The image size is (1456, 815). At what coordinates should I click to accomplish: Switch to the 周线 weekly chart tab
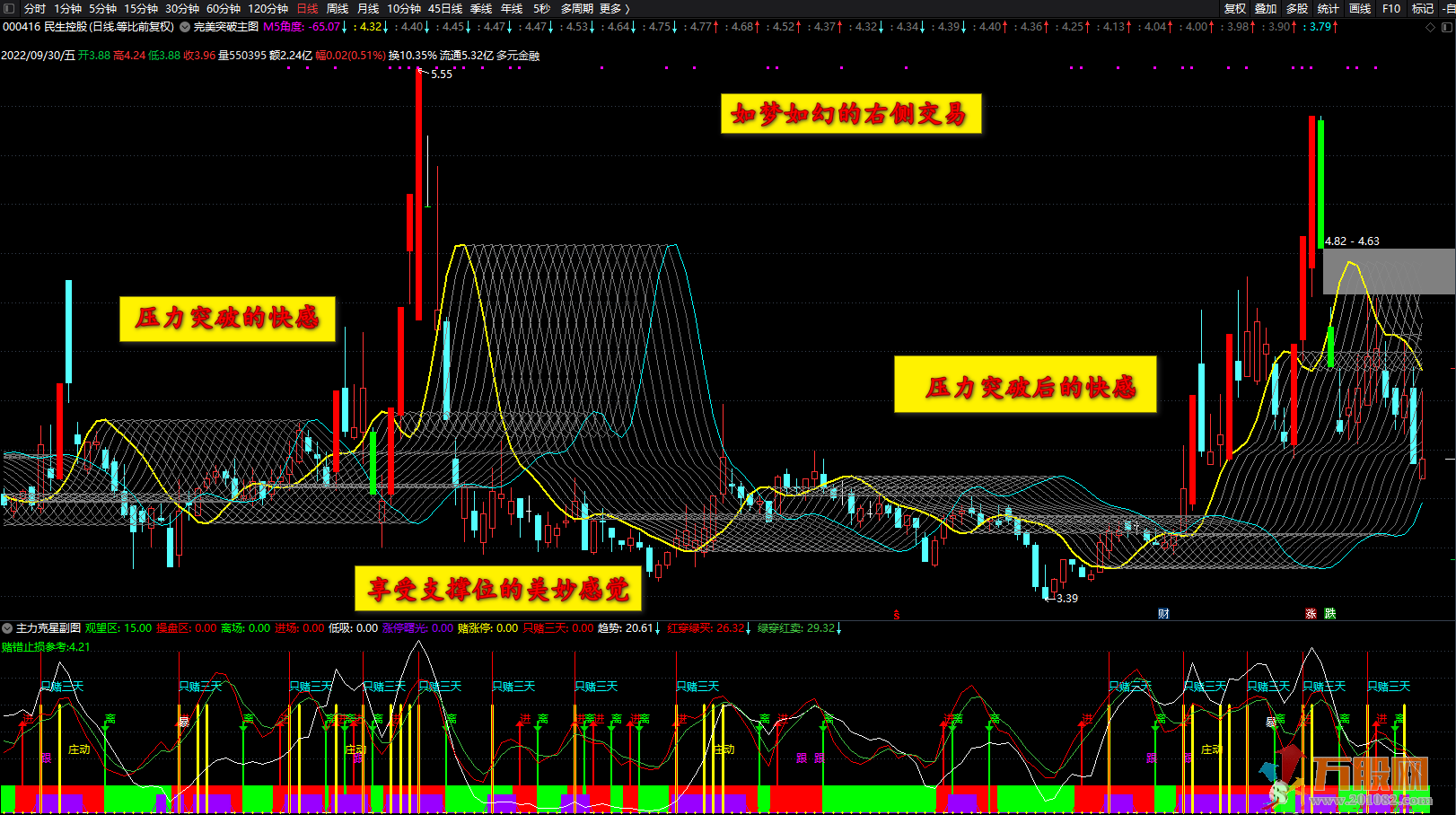tap(338, 8)
